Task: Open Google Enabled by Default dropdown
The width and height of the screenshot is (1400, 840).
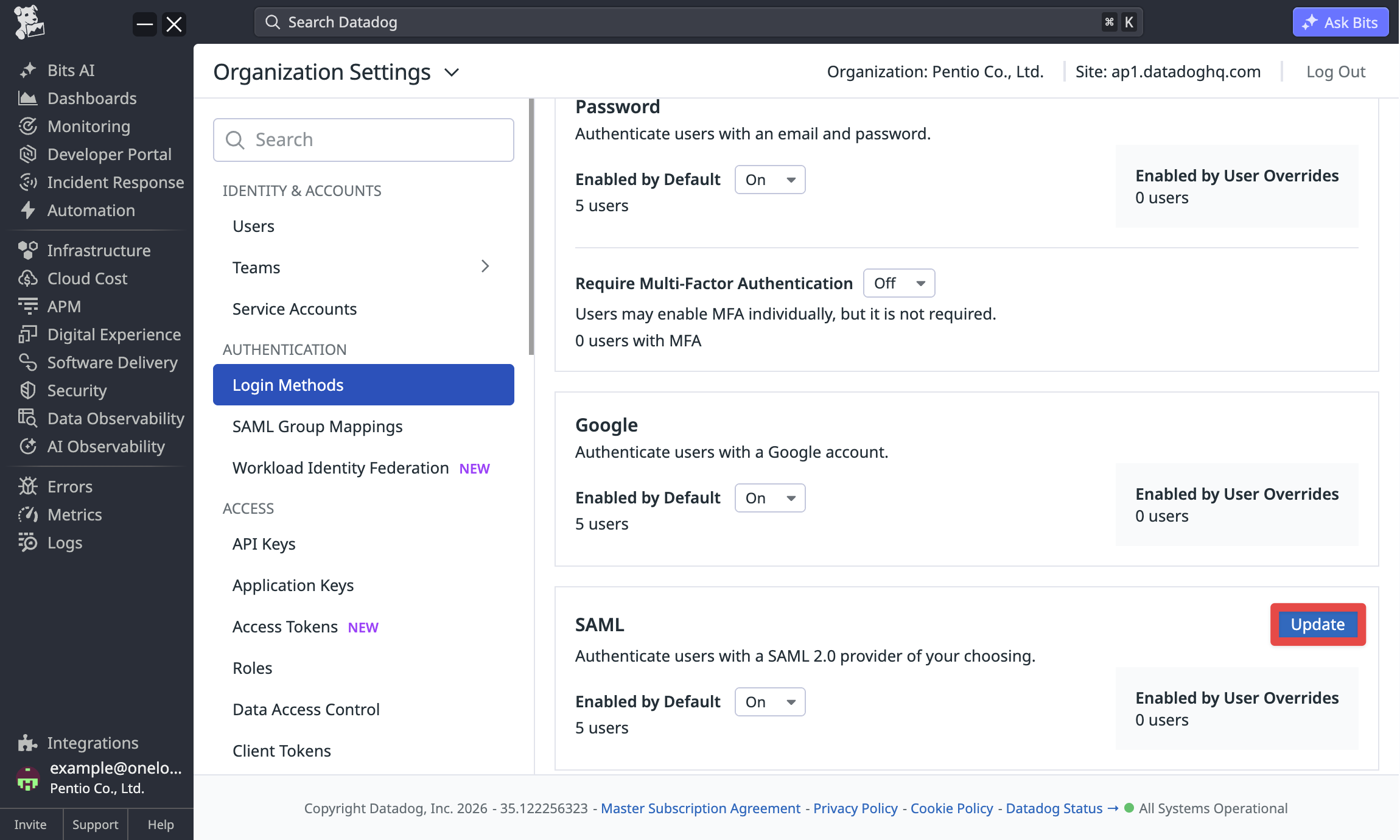Action: [770, 498]
